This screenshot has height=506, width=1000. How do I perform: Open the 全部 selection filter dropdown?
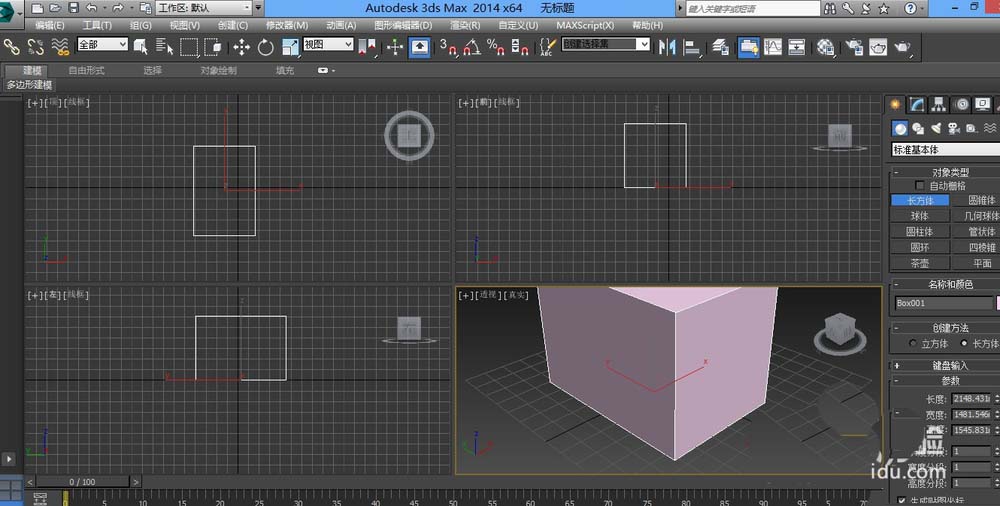(102, 45)
